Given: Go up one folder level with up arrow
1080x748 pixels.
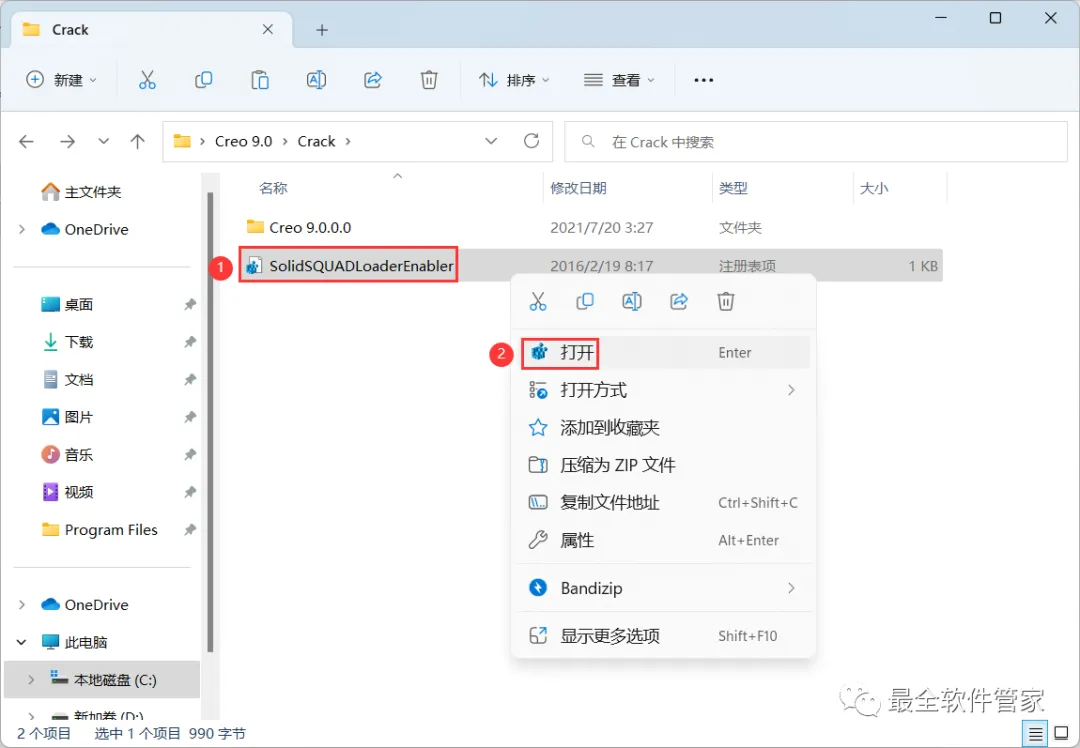Looking at the screenshot, I should point(138,141).
